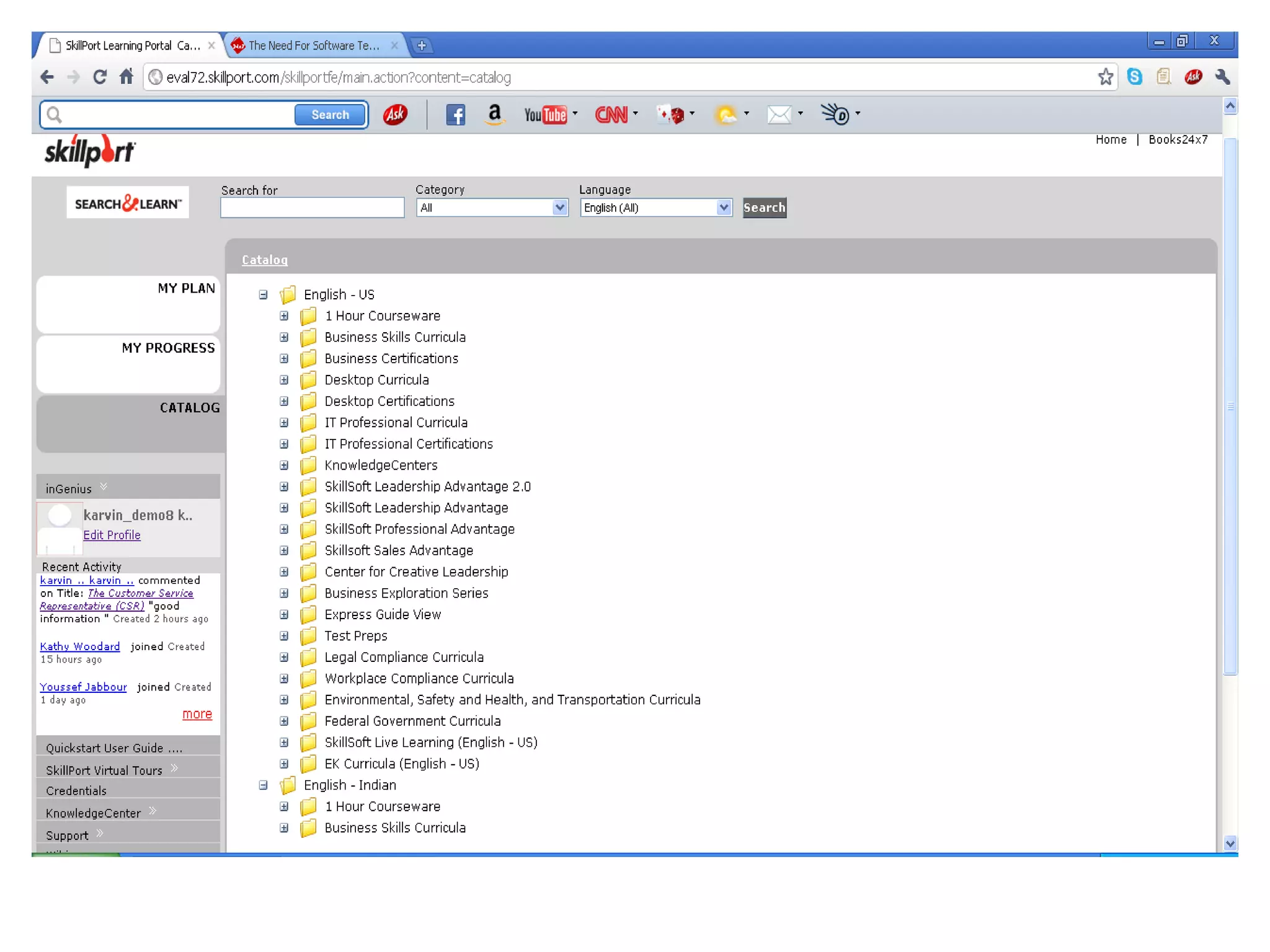
Task: Click the vertical page scrollbar thumb
Action: [1230, 406]
